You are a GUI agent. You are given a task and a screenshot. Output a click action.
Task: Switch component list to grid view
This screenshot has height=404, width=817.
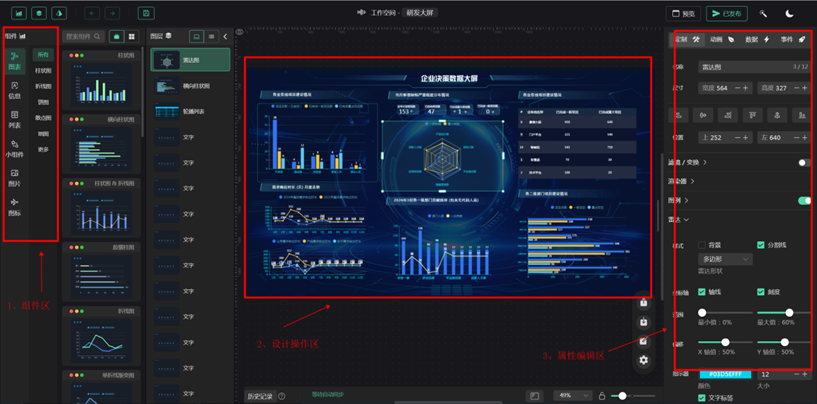(x=132, y=36)
